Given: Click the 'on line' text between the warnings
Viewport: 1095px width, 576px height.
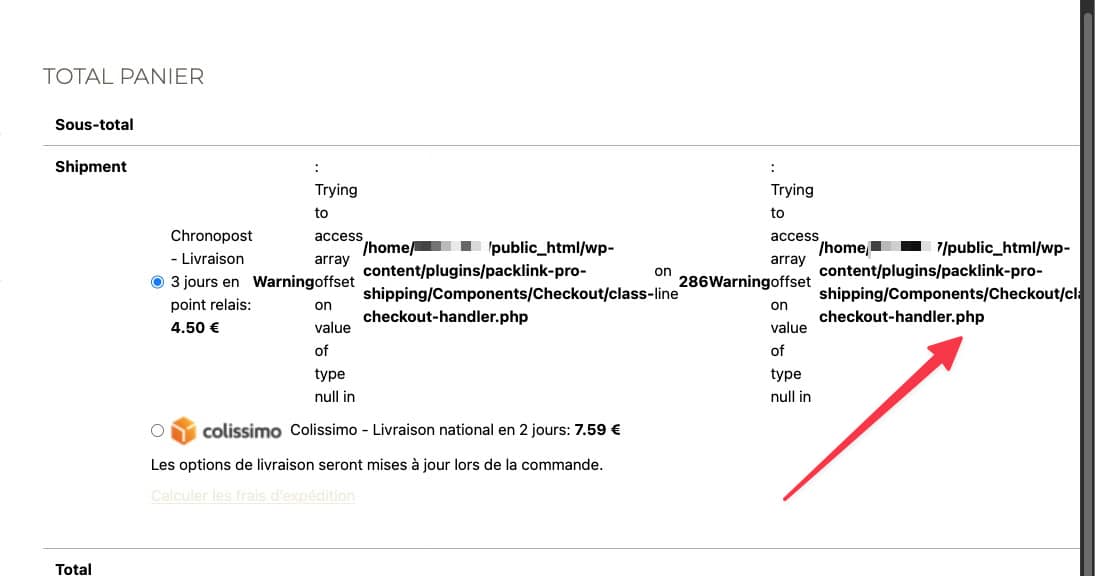Looking at the screenshot, I should click(666, 282).
